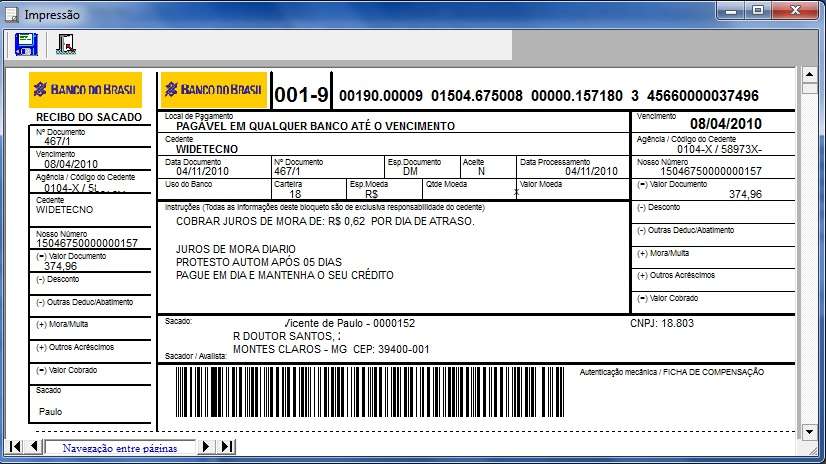
Task: Click PAGUE EM DIA E MANTENHA O SEU CRÉDITO
Action: point(284,275)
